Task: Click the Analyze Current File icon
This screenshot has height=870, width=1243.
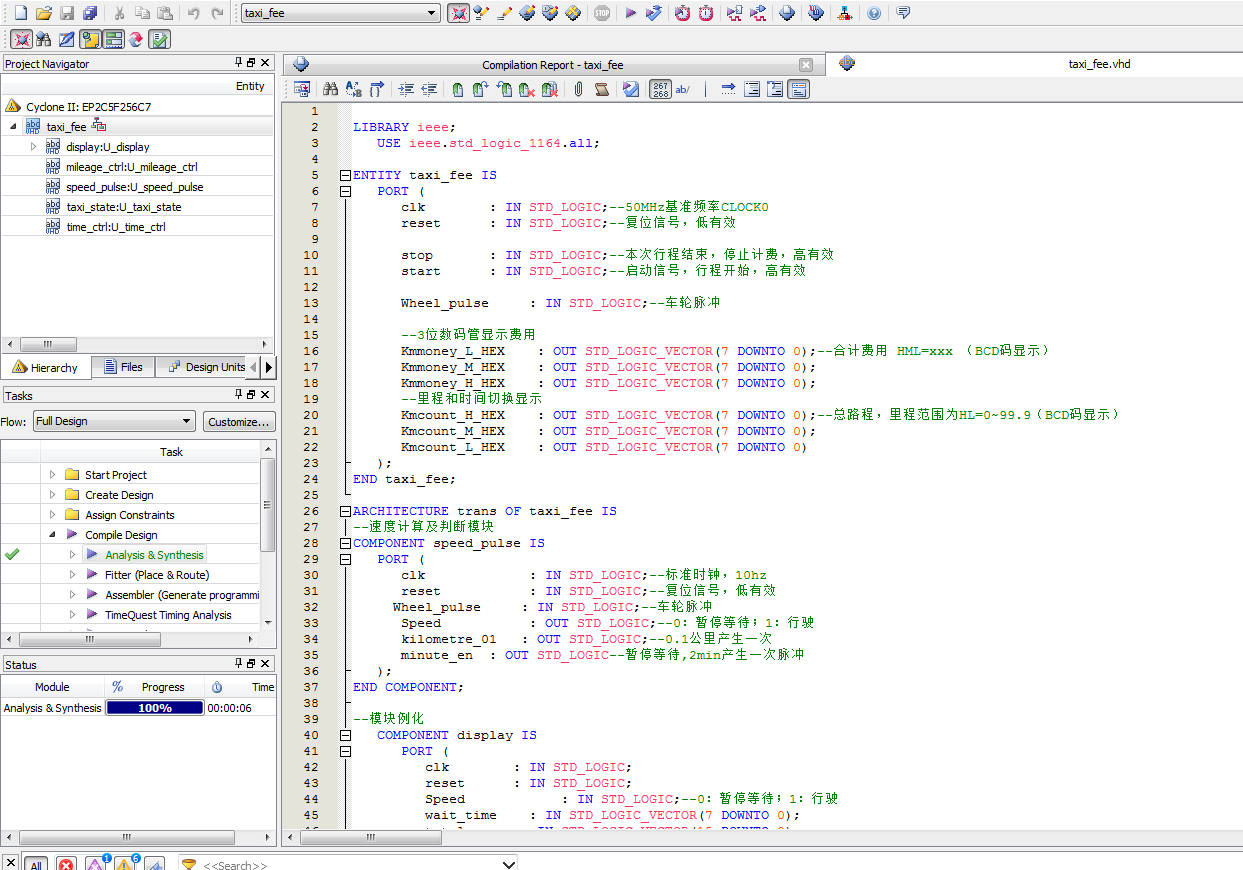Action: [x=630, y=89]
